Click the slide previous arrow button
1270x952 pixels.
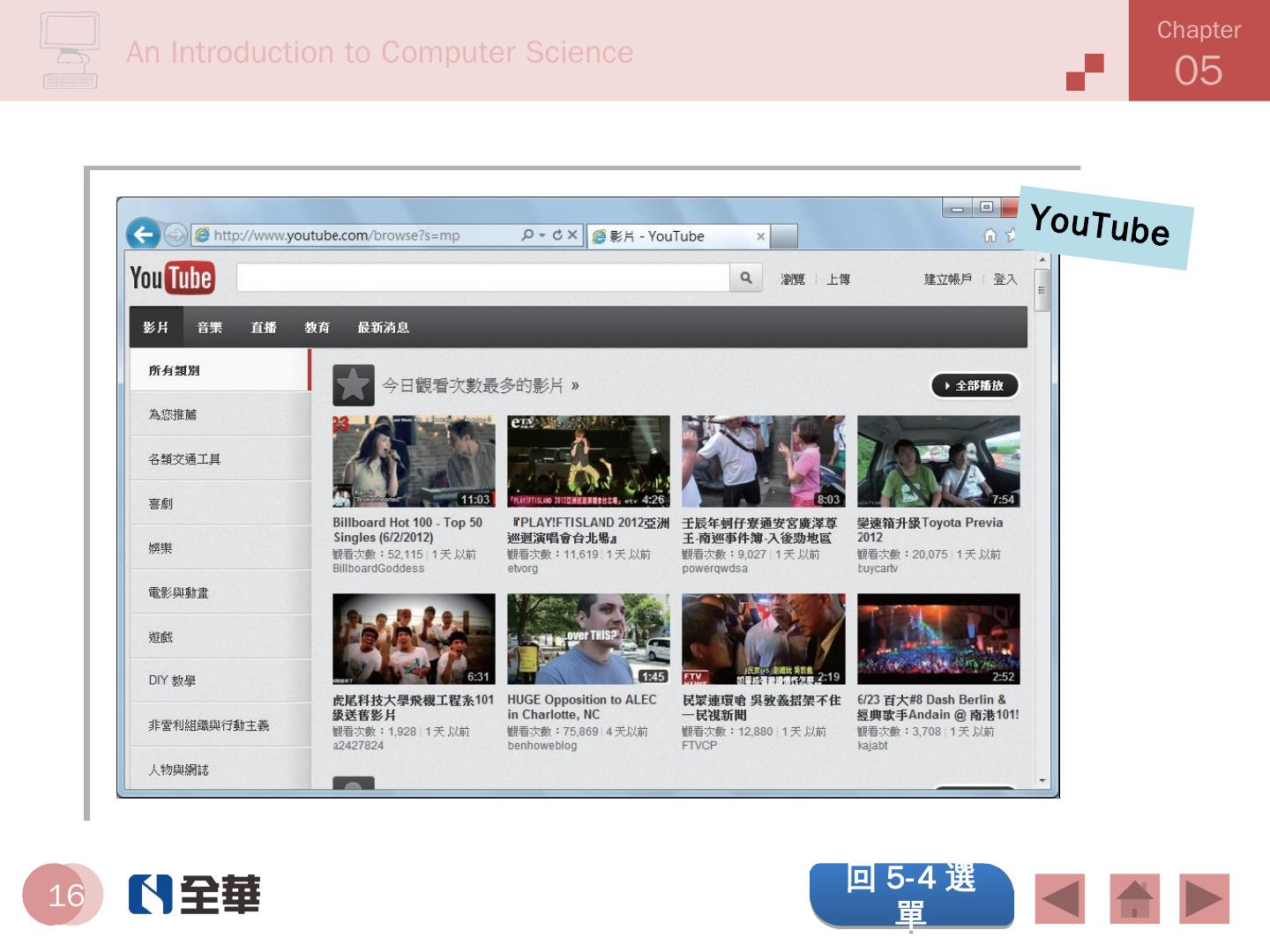point(1060,899)
